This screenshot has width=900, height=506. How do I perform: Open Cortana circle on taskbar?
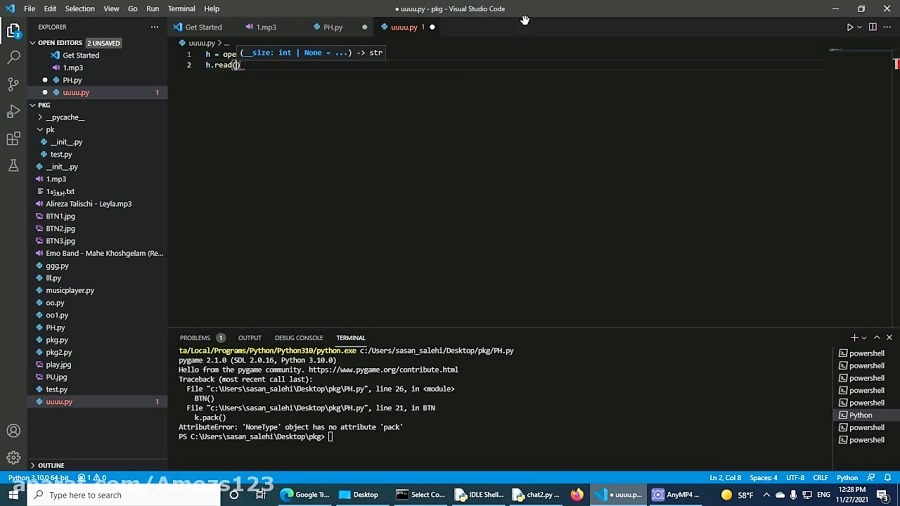234,495
